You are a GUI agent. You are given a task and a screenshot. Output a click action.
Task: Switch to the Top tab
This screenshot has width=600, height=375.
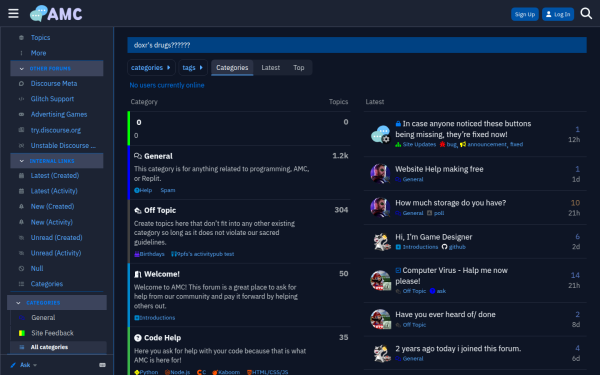pos(298,68)
